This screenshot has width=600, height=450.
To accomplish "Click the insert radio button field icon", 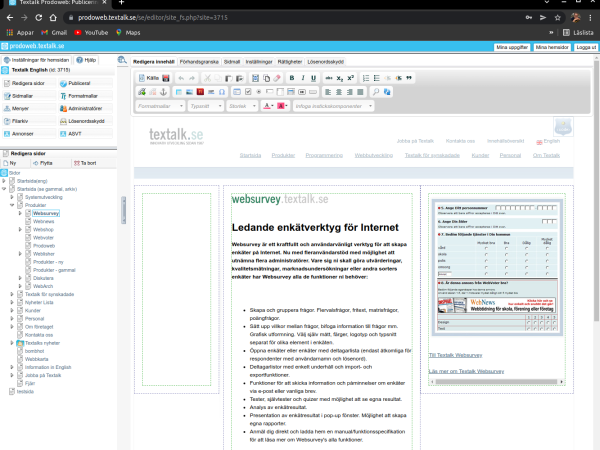I will pos(259,92).
